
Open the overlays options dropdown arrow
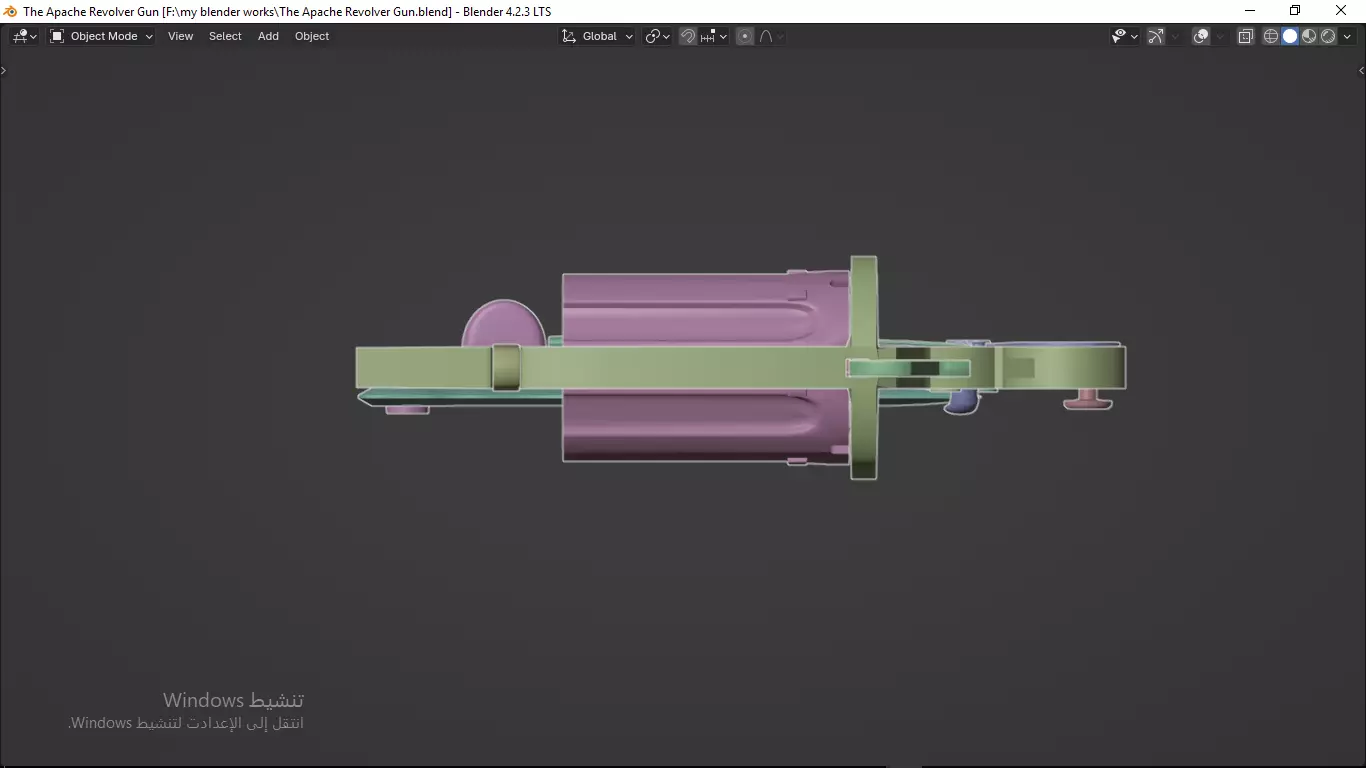point(1220,36)
